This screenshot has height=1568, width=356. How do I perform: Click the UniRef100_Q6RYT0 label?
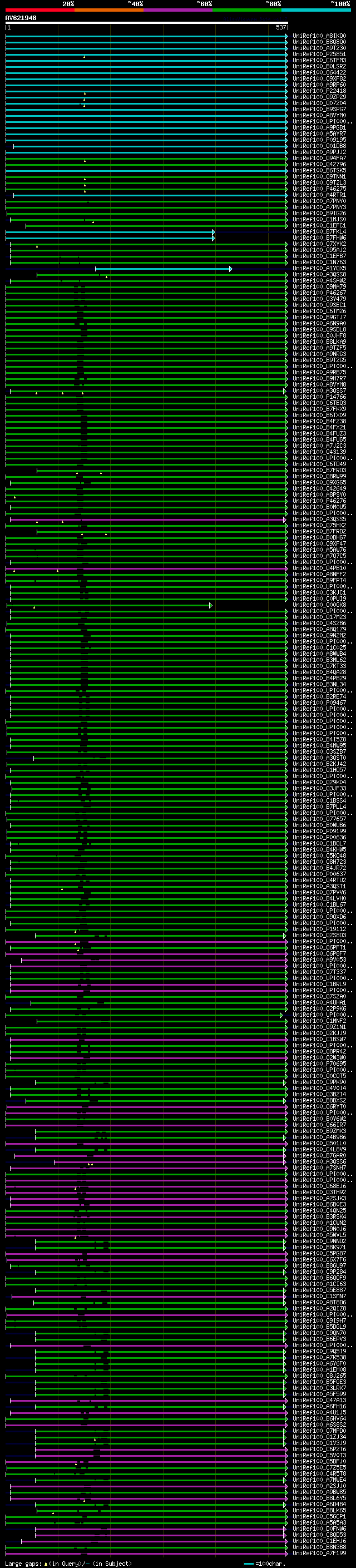click(x=319, y=1106)
